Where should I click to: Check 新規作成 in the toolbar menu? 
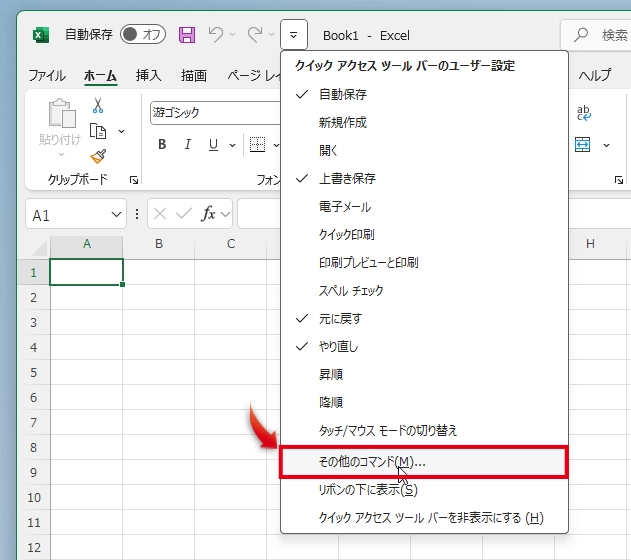click(424, 122)
